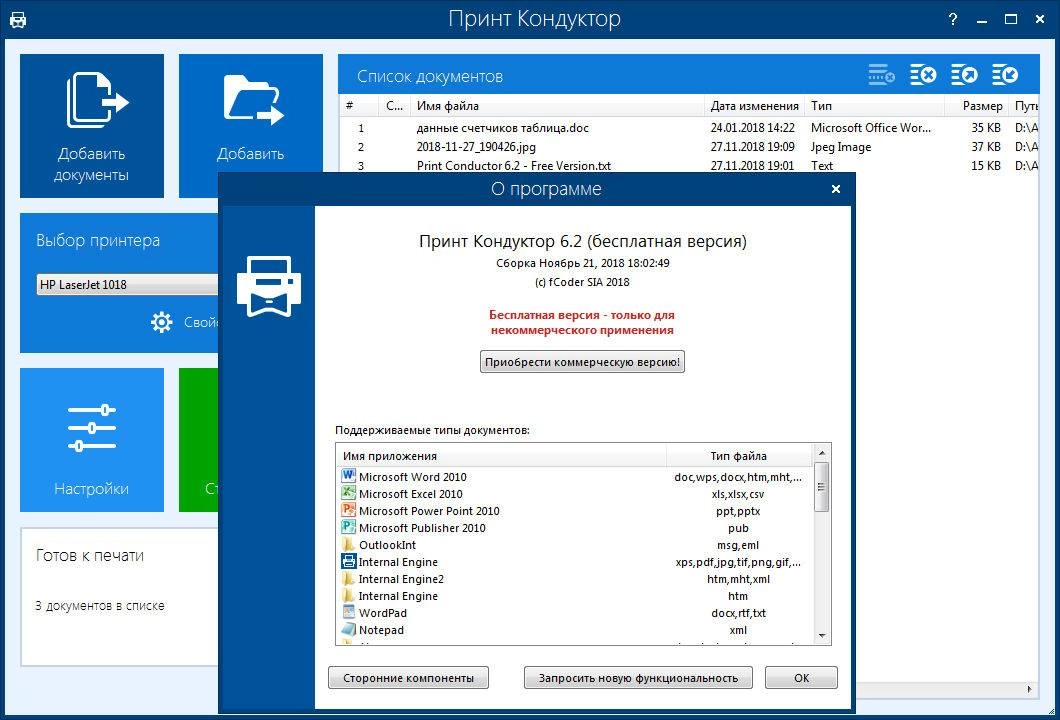Click the Microsoft Publisher 2010 icon
This screenshot has width=1060, height=720.
tap(348, 527)
